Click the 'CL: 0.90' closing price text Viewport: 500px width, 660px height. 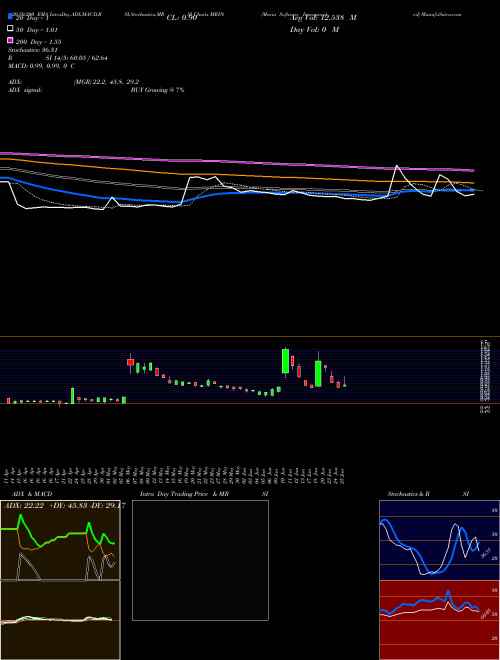coord(182,18)
